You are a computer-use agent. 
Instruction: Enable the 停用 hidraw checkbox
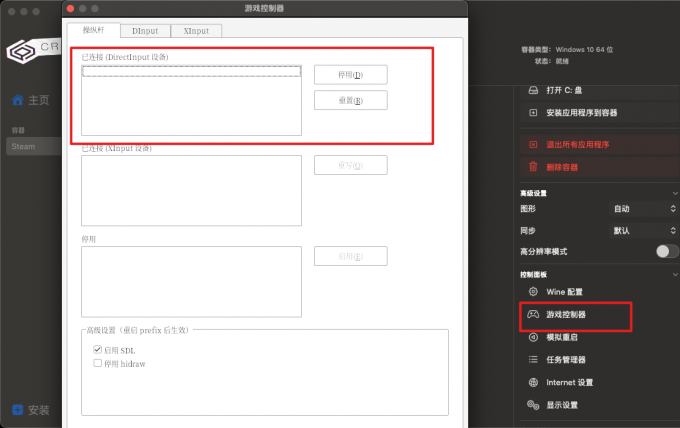(x=98, y=363)
